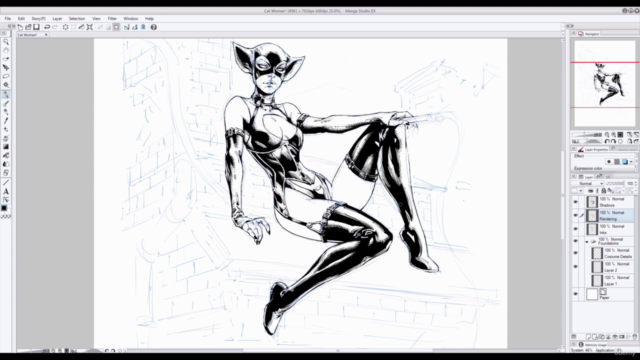Viewport: 640px width, 360px height.
Task: Click the delete layer trash icon
Action: click(634, 337)
